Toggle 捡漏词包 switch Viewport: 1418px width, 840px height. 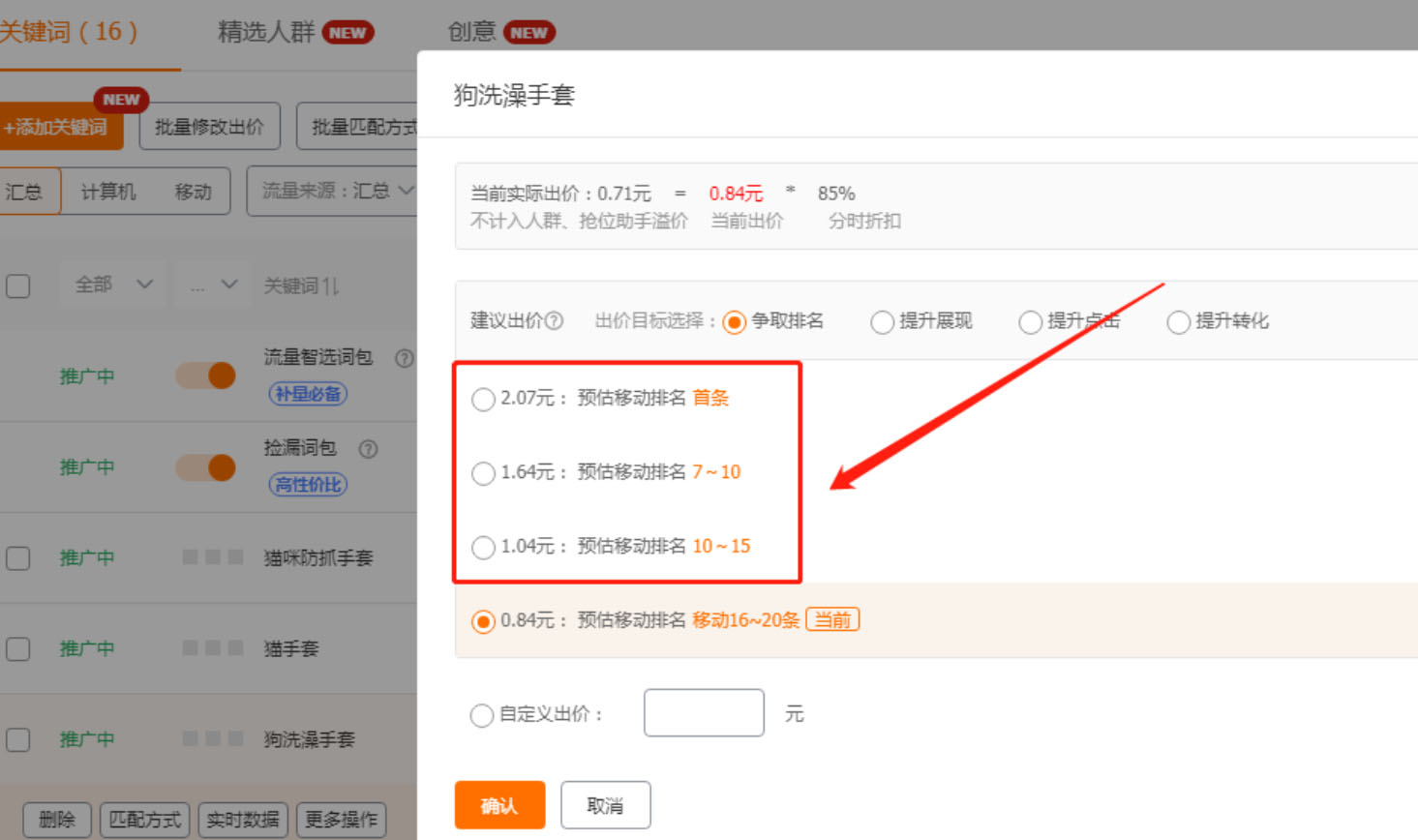(206, 467)
